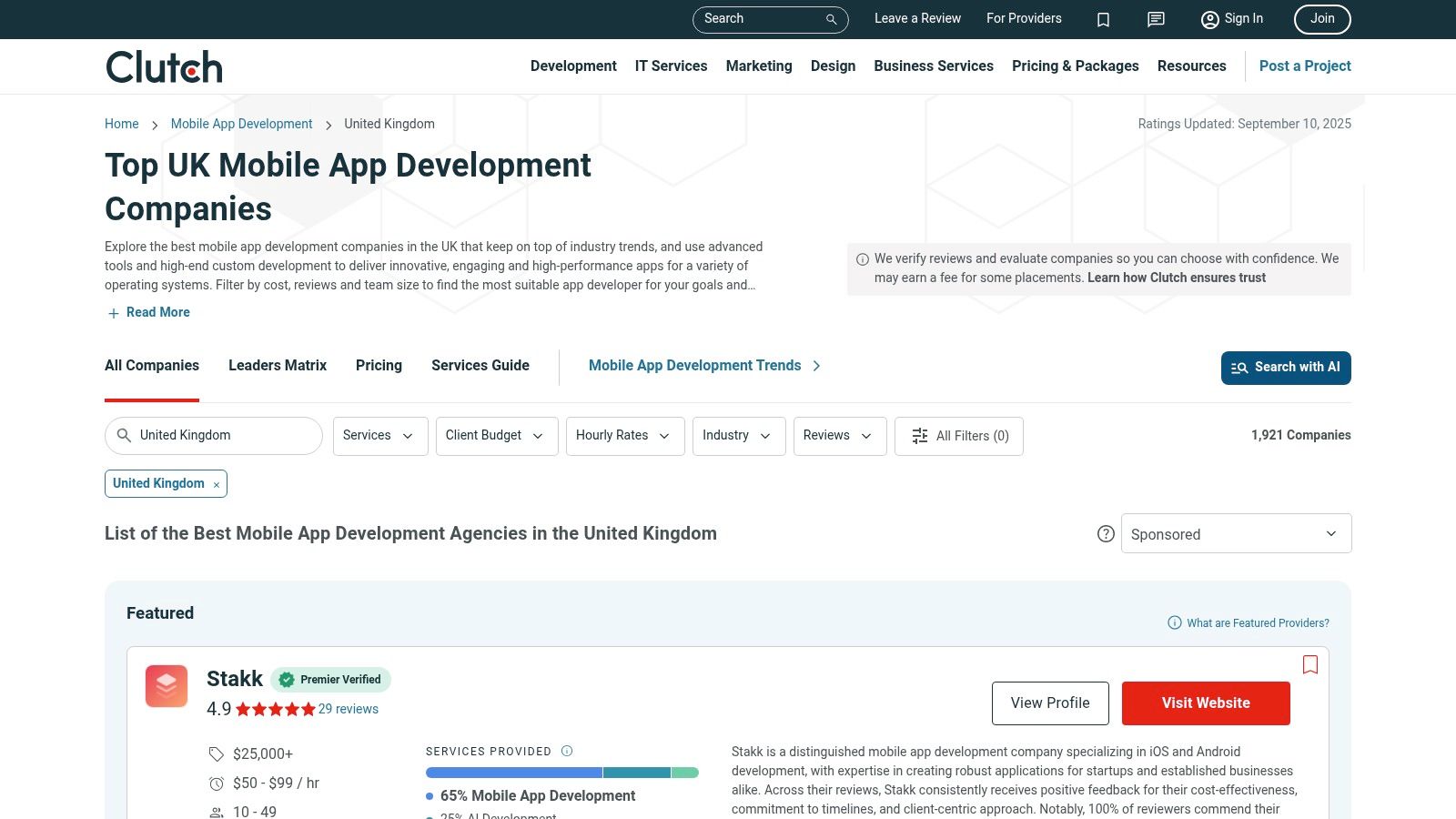Click the Visit Website button
The width and height of the screenshot is (1456, 819).
tap(1205, 703)
